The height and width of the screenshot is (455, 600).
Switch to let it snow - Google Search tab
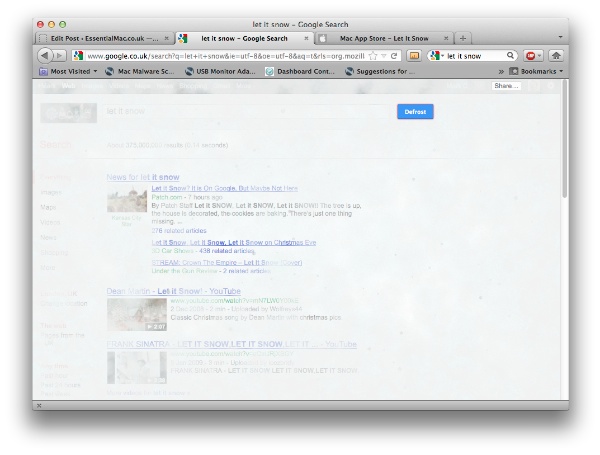244,38
